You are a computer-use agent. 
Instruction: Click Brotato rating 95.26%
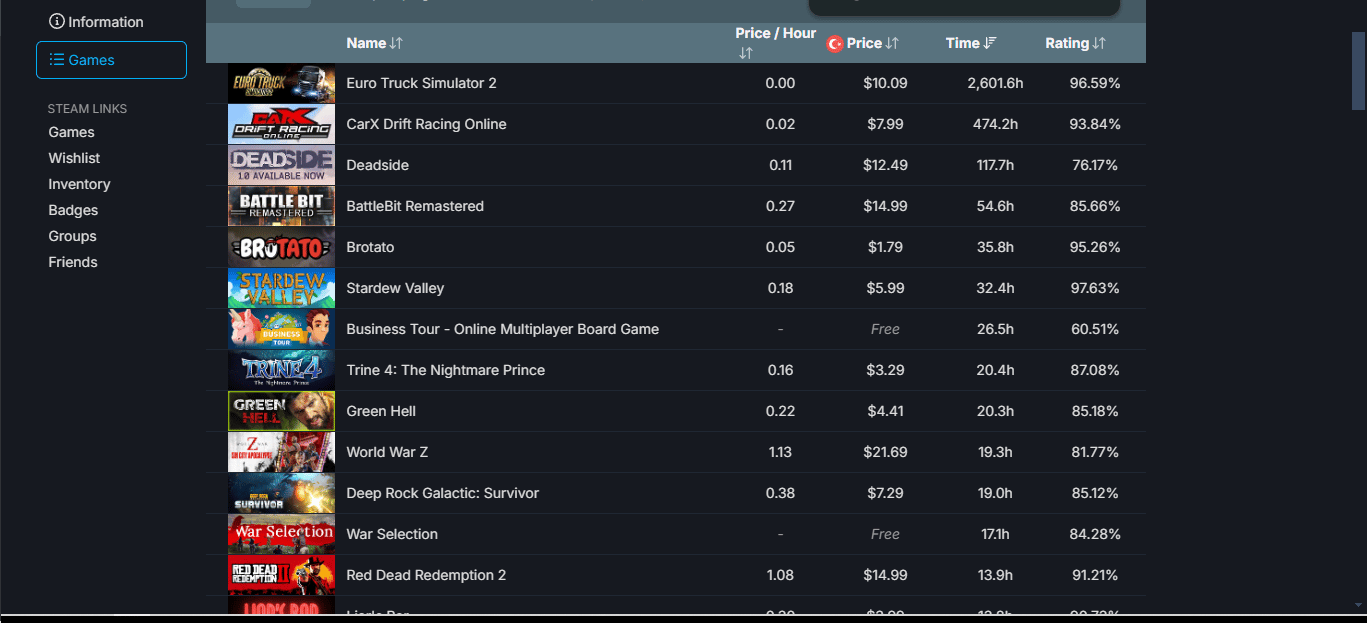(x=1095, y=247)
